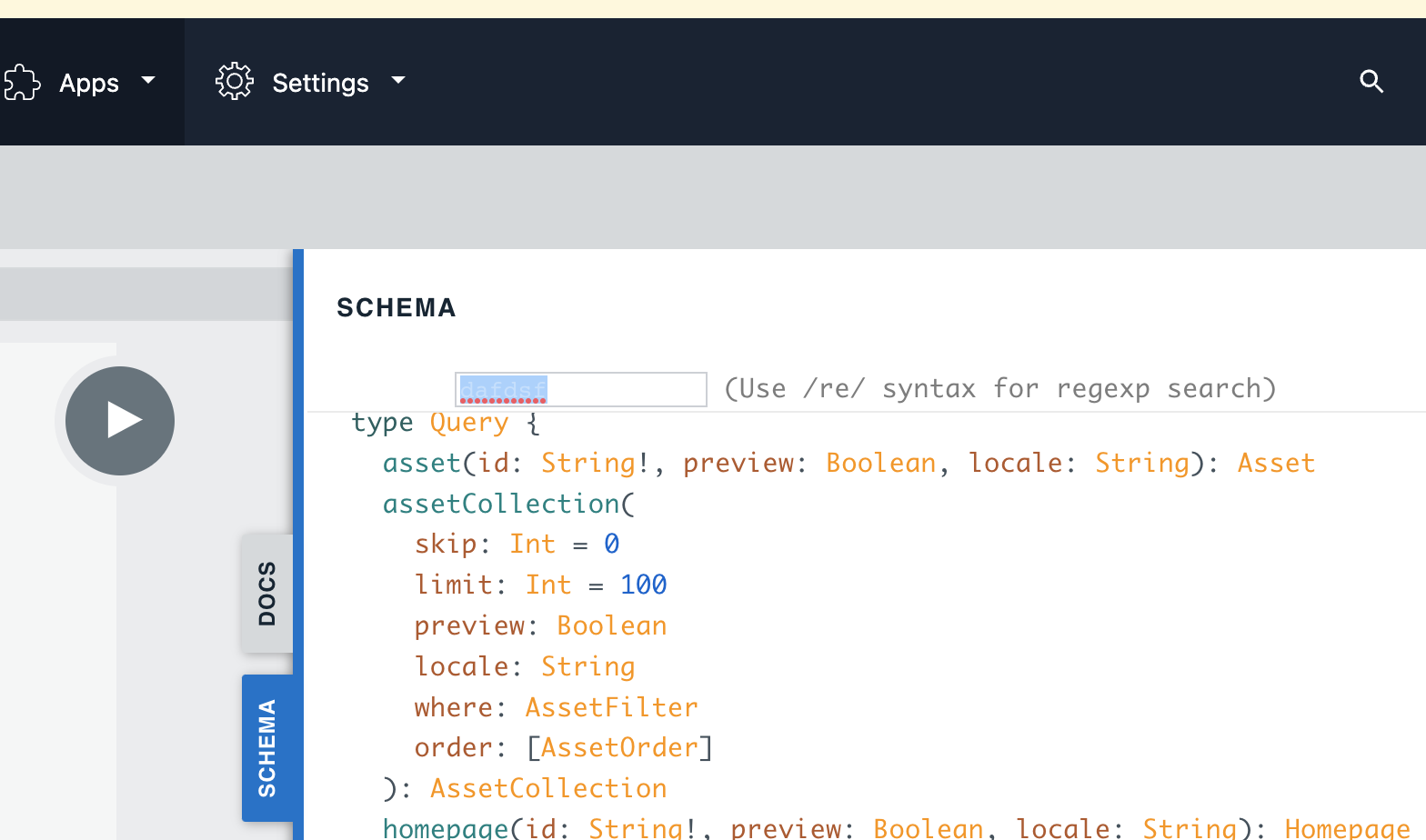Viewport: 1426px width, 840px height.
Task: Click the Int type after limit
Action: click(x=548, y=585)
